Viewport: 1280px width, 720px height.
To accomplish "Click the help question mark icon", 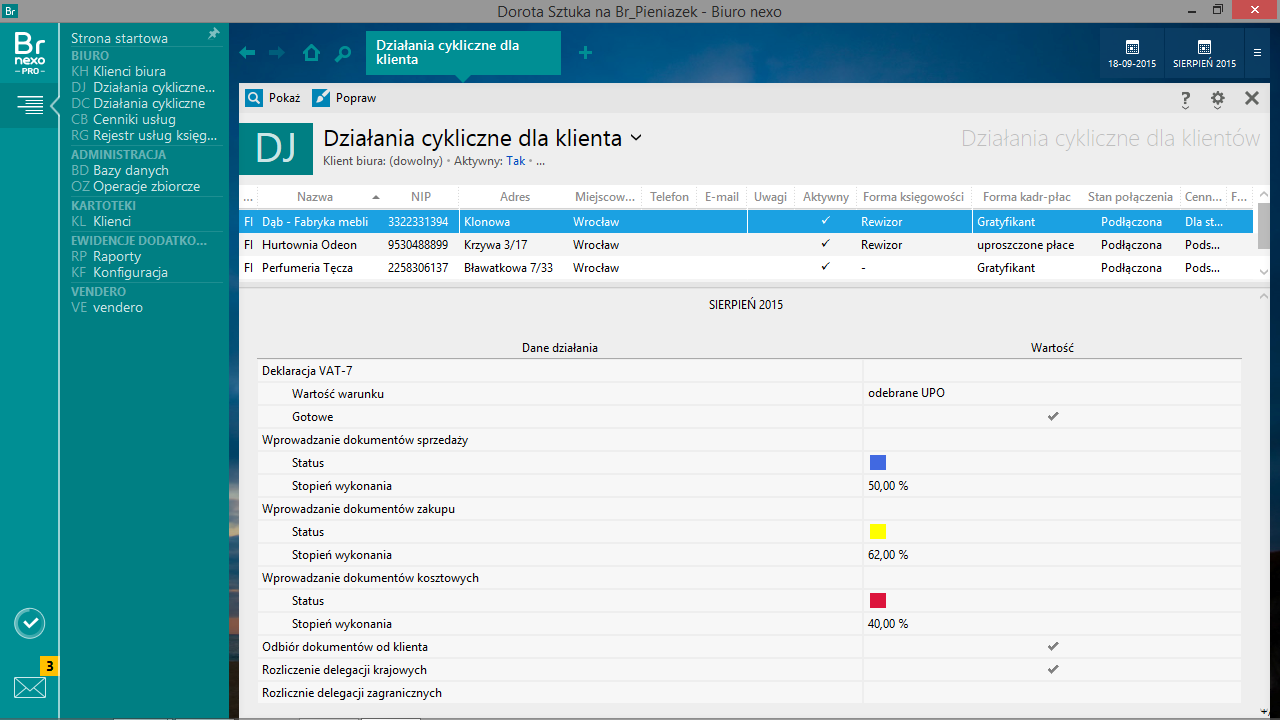I will (x=1186, y=99).
